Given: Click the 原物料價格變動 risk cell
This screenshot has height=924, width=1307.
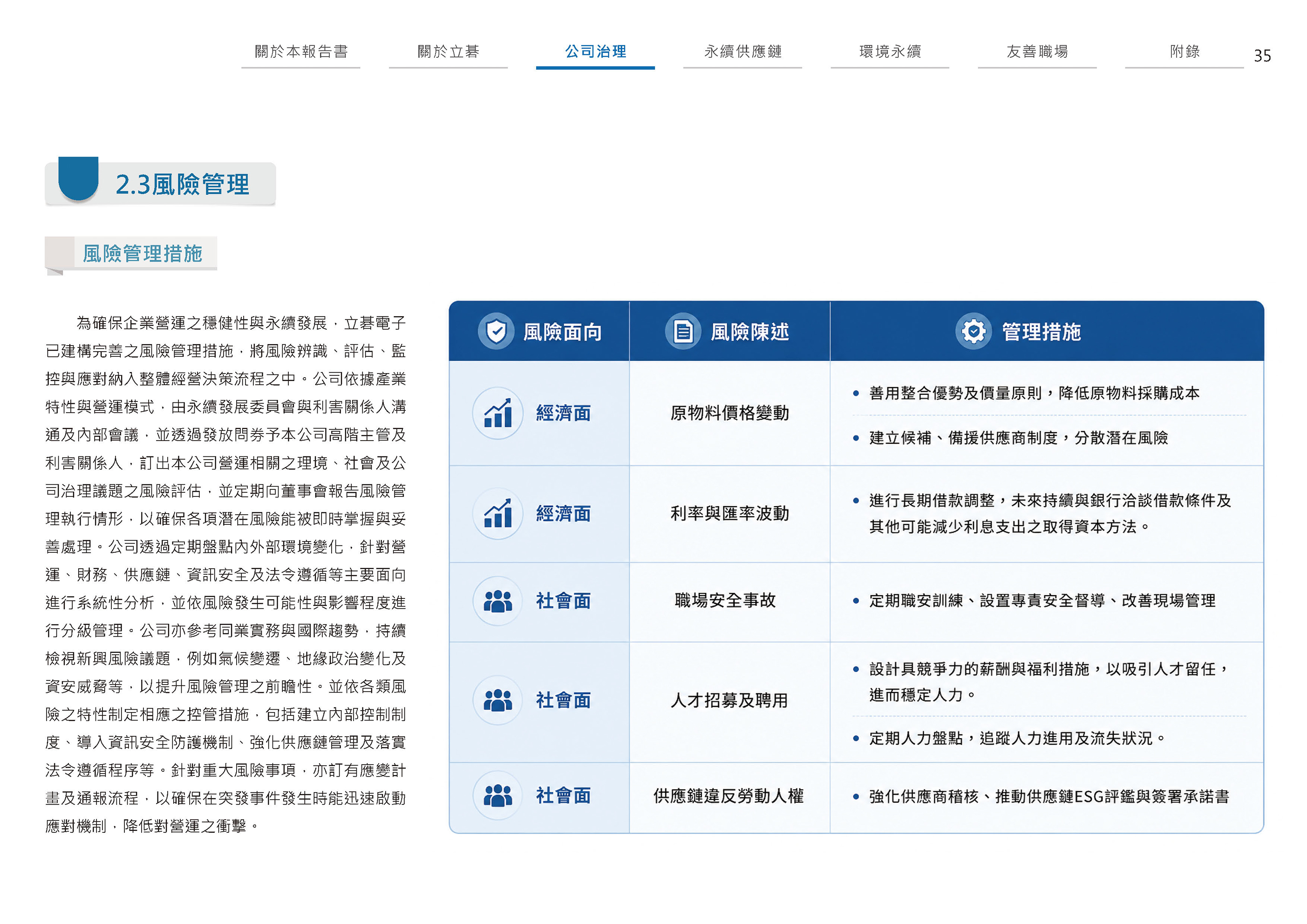Looking at the screenshot, I should (x=730, y=413).
